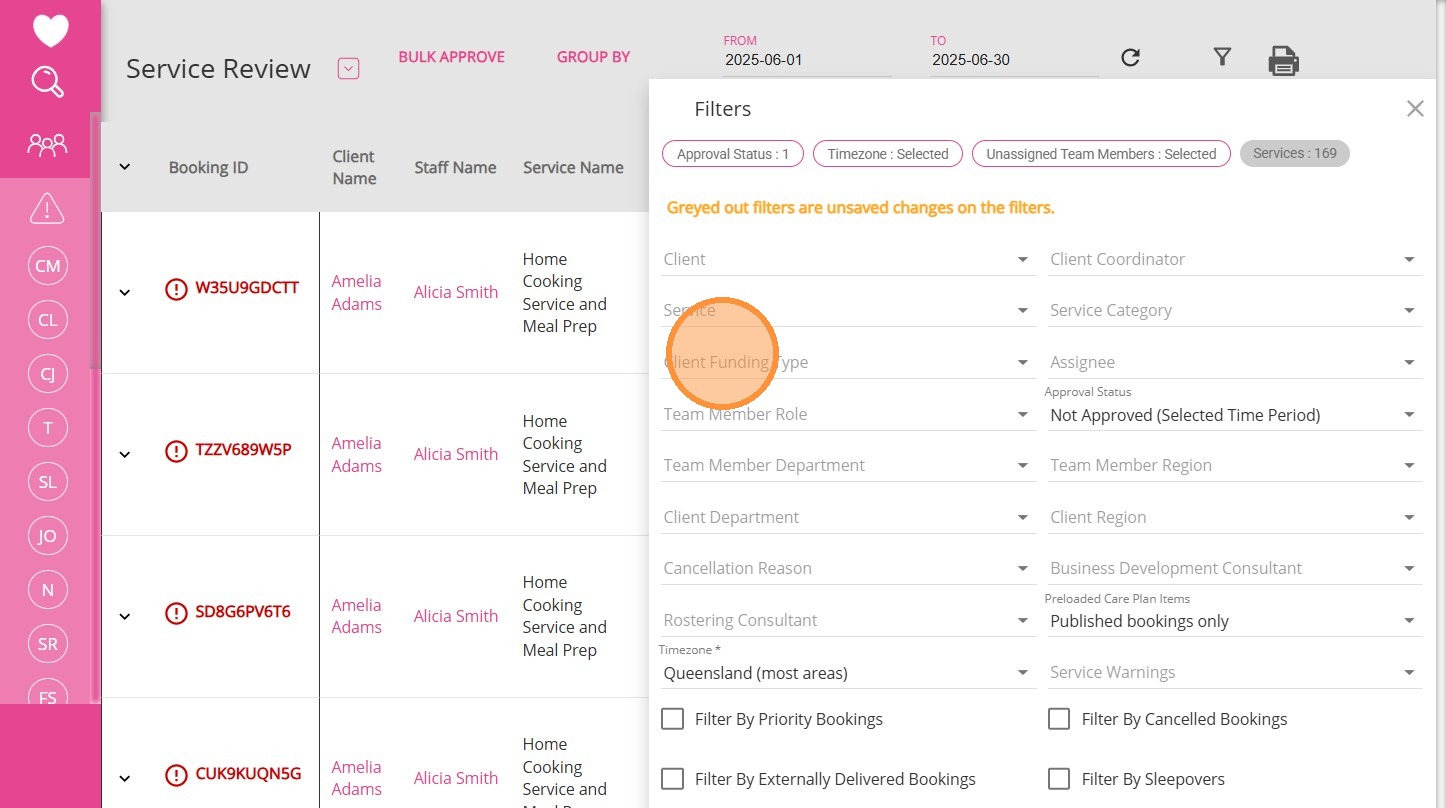The image size is (1446, 808).
Task: Print the service review report
Action: 1283,61
